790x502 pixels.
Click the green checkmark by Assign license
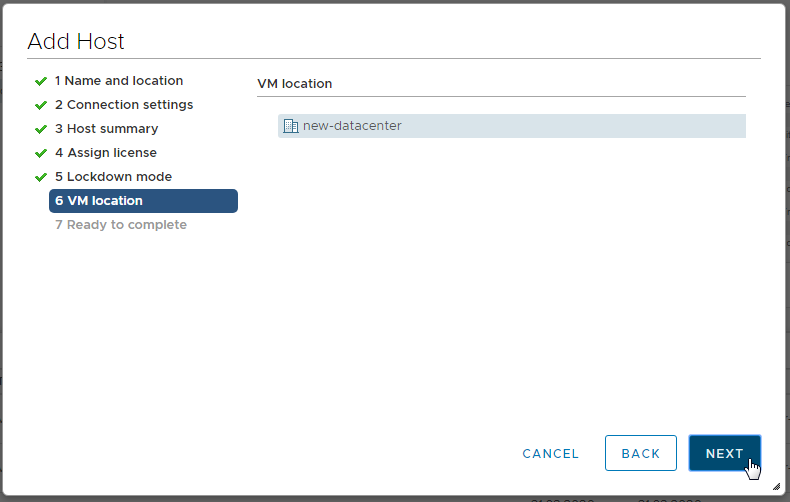[41, 153]
